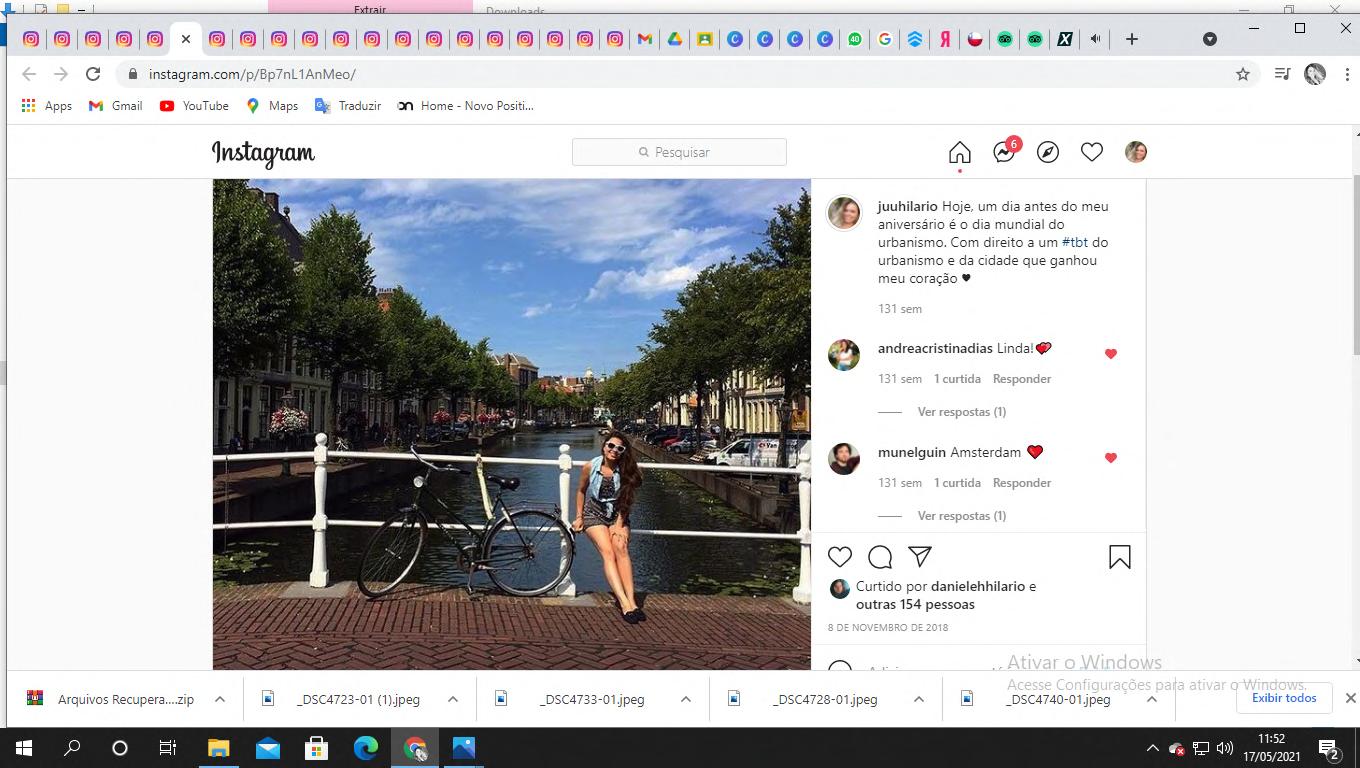Open andreacristinadias's profile picture
Screen dimensions: 1360x768
[844, 355]
